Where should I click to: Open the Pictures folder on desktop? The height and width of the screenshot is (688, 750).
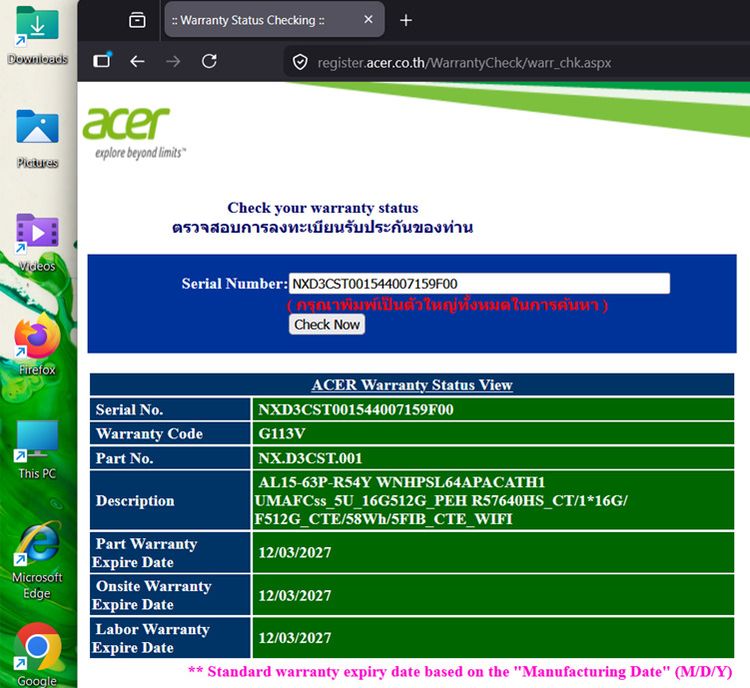(37, 138)
